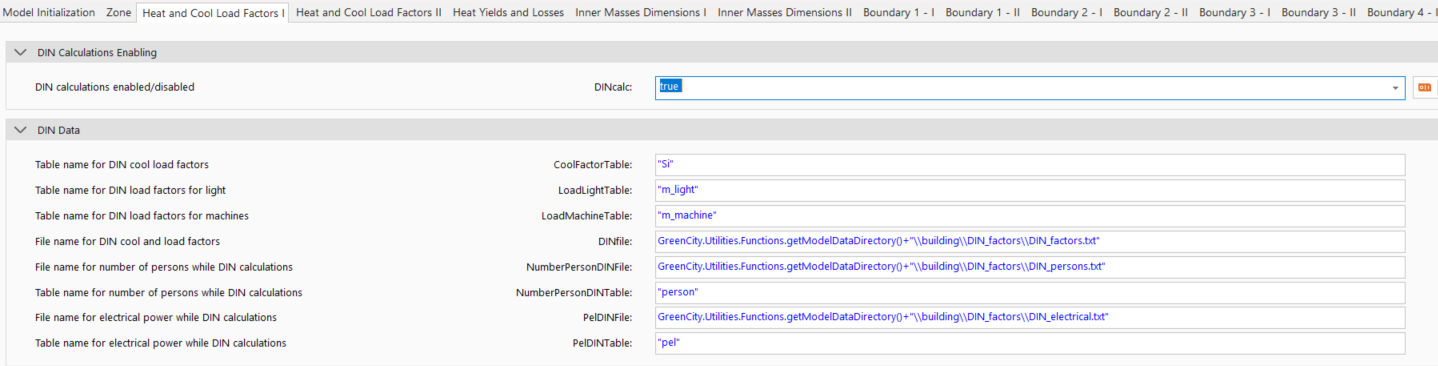Switch to the Boundary 3 - I tab

(1235, 13)
